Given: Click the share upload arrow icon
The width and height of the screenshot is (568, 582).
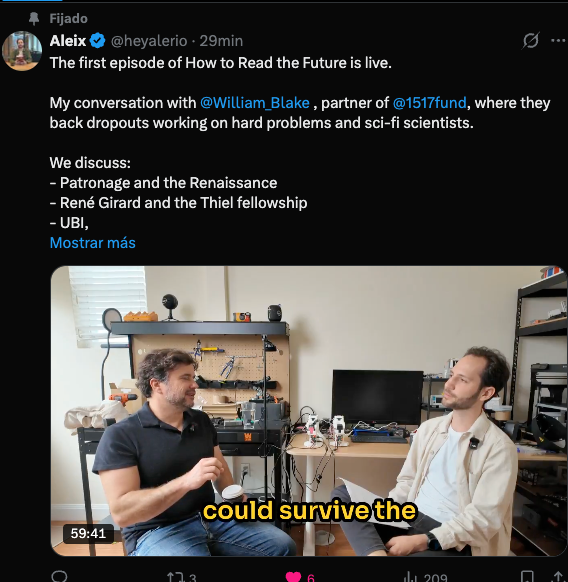Looking at the screenshot, I should (560, 577).
